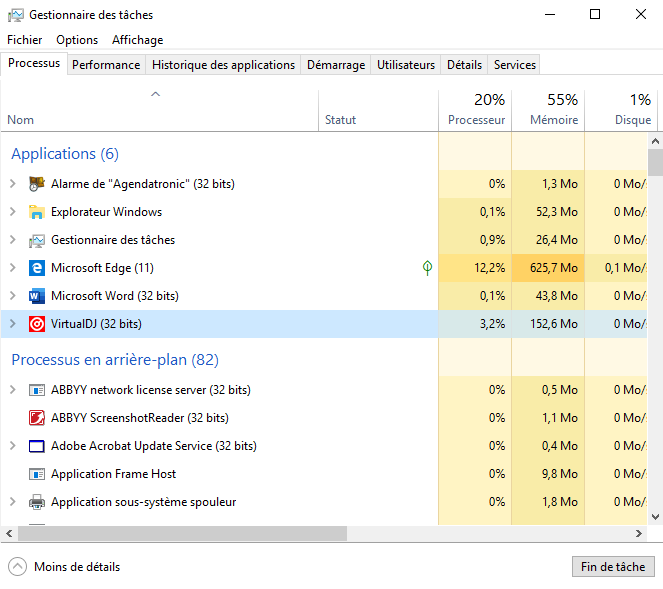Click the 0,9% processor cell
The height and width of the screenshot is (589, 663).
click(x=475, y=240)
